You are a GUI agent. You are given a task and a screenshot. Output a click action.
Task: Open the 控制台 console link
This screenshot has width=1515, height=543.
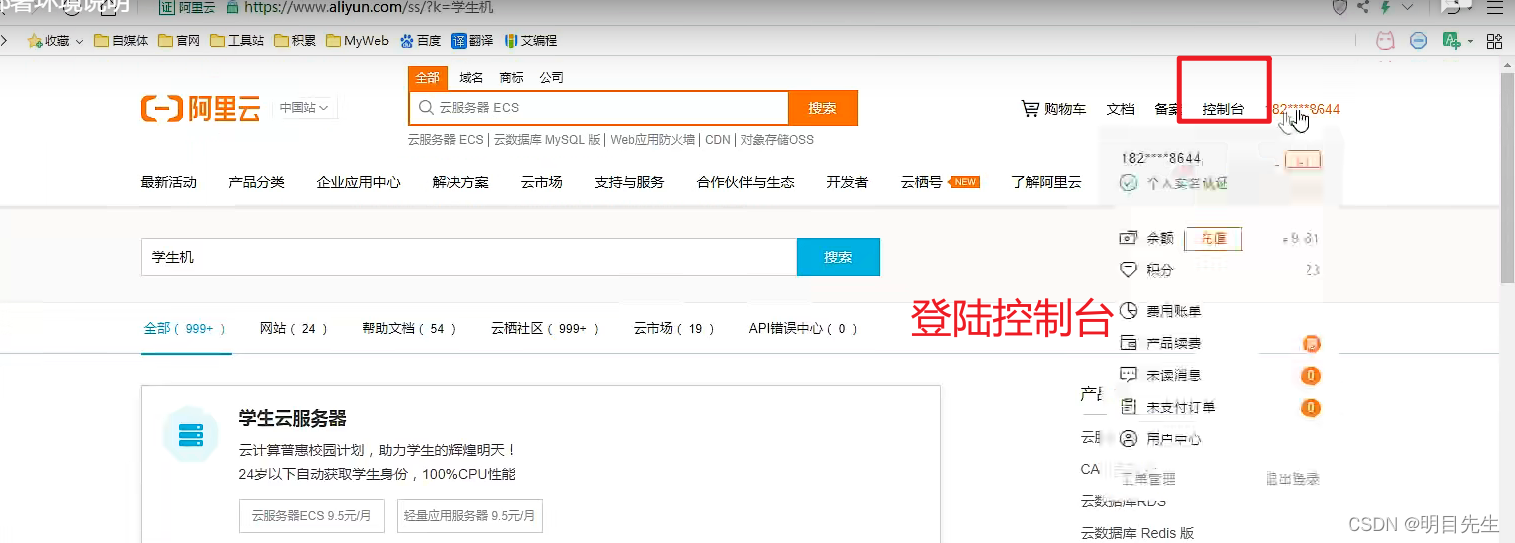tap(1223, 109)
